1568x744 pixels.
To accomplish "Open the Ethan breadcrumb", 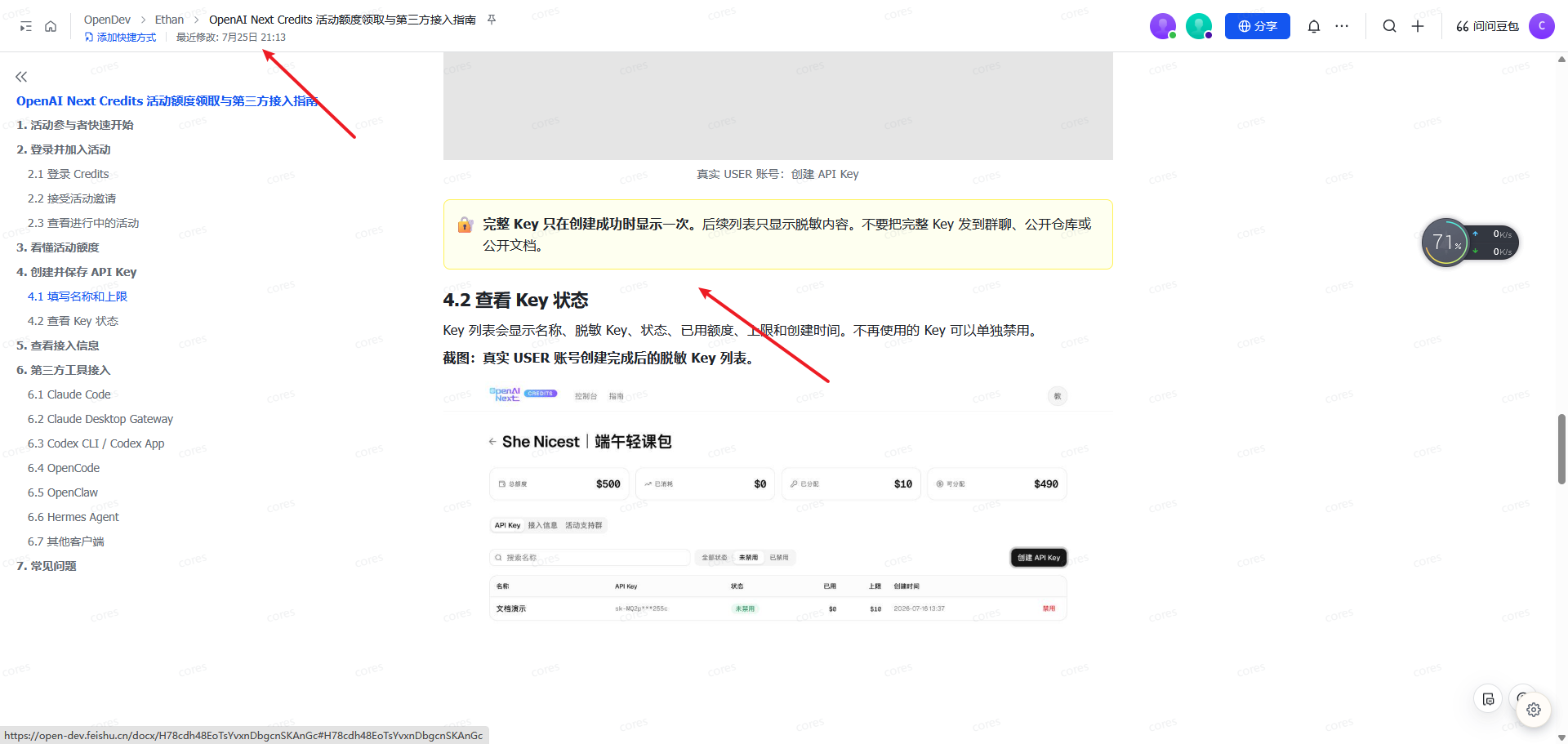I will click(x=169, y=20).
